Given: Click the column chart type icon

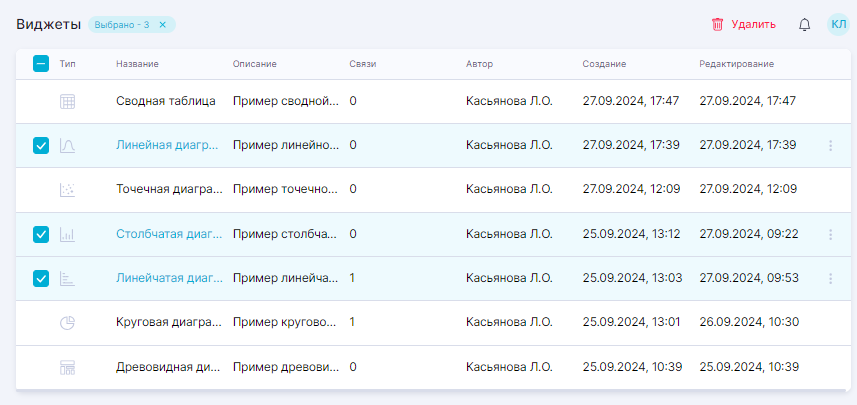Looking at the screenshot, I should coord(68,235).
